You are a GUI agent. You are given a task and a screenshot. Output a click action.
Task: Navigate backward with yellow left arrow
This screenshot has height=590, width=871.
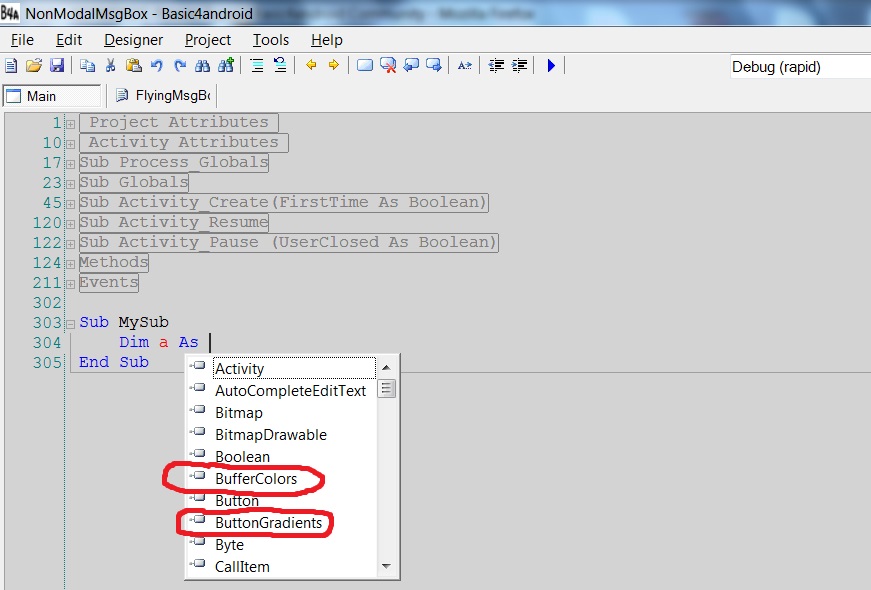pos(311,66)
